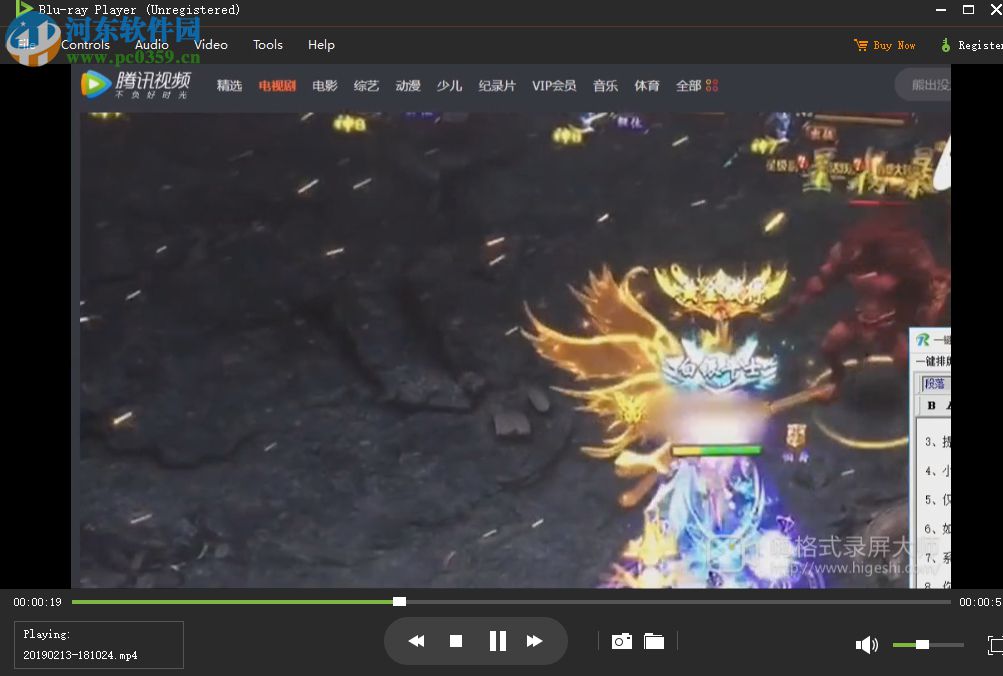
Task: Take a snapshot with the camera icon
Action: [x=621, y=640]
